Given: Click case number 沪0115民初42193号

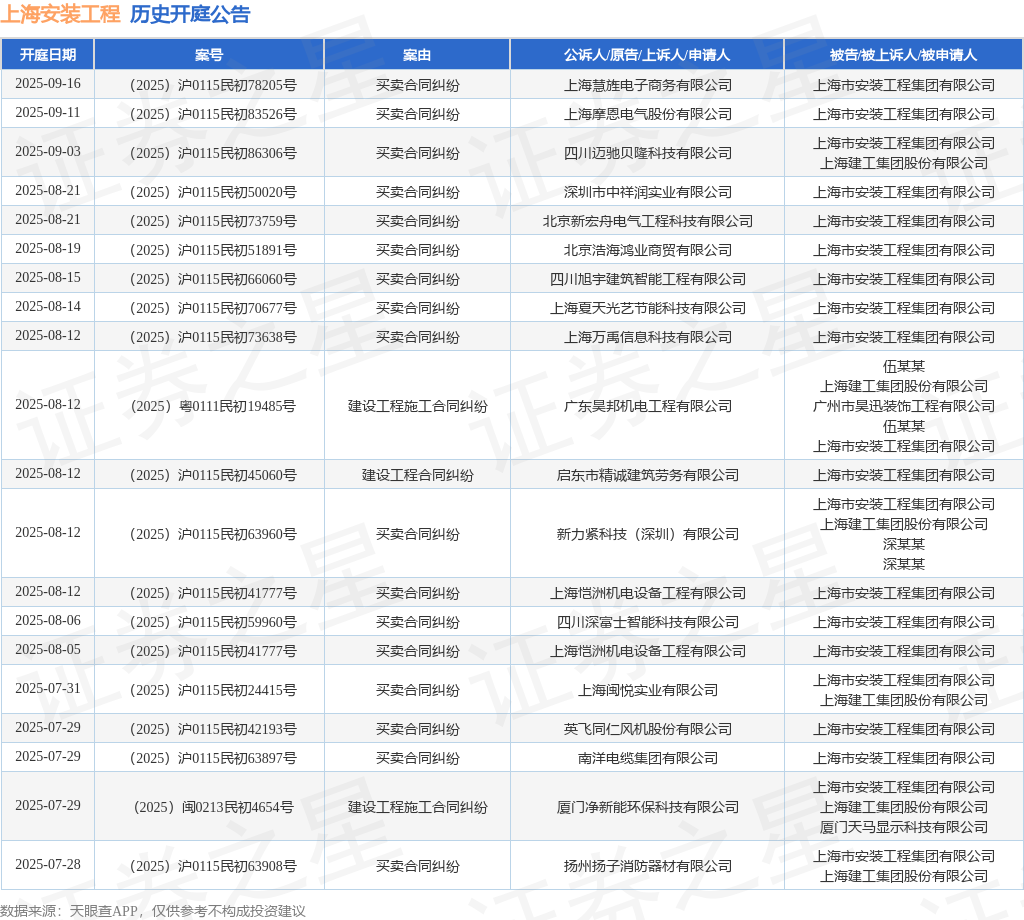Looking at the screenshot, I should [213, 729].
